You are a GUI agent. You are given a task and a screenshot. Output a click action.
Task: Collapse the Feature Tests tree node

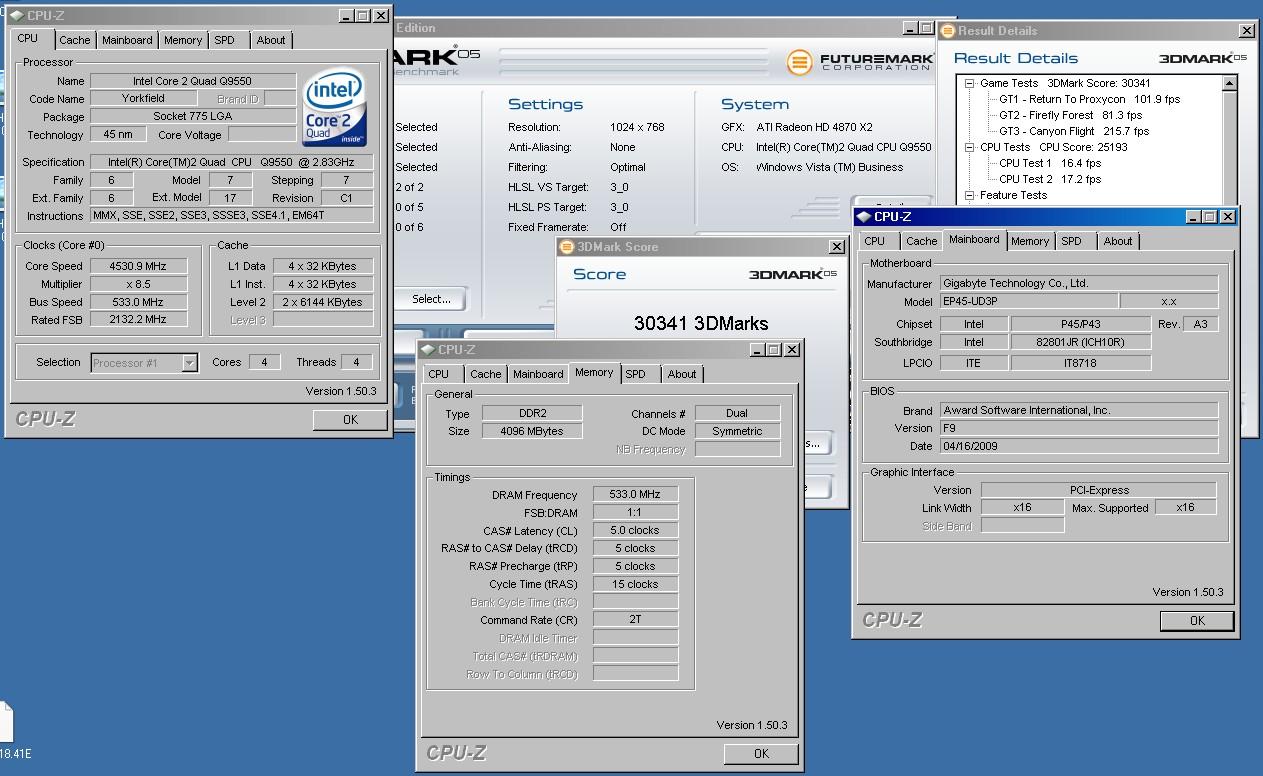(969, 195)
